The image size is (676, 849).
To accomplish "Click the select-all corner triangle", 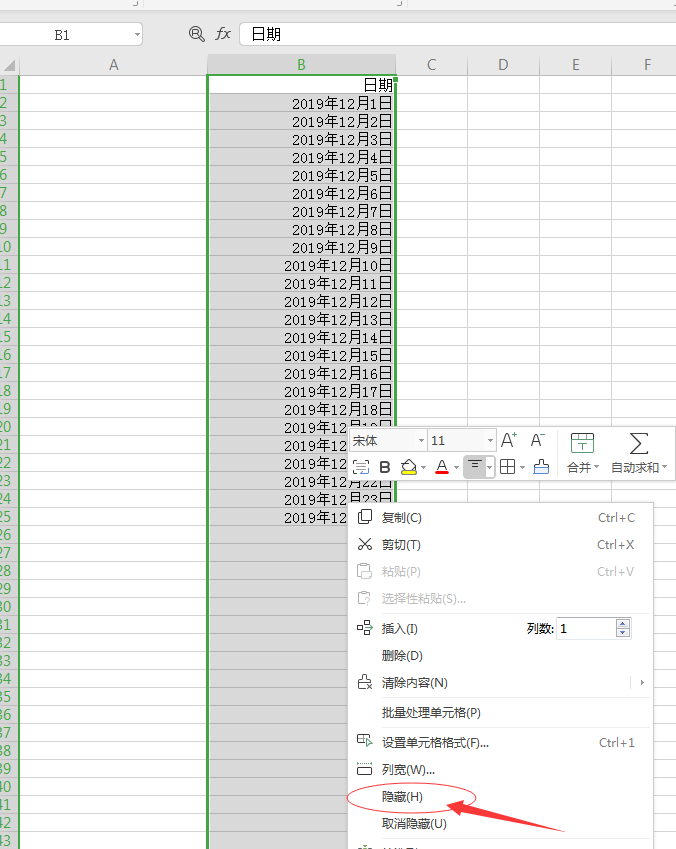I will pyautogui.click(x=9, y=66).
